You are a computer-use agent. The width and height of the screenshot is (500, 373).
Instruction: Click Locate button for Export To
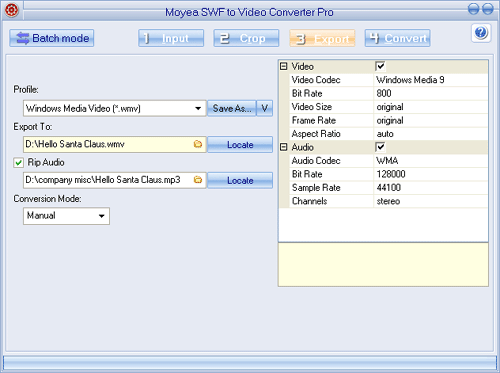240,144
